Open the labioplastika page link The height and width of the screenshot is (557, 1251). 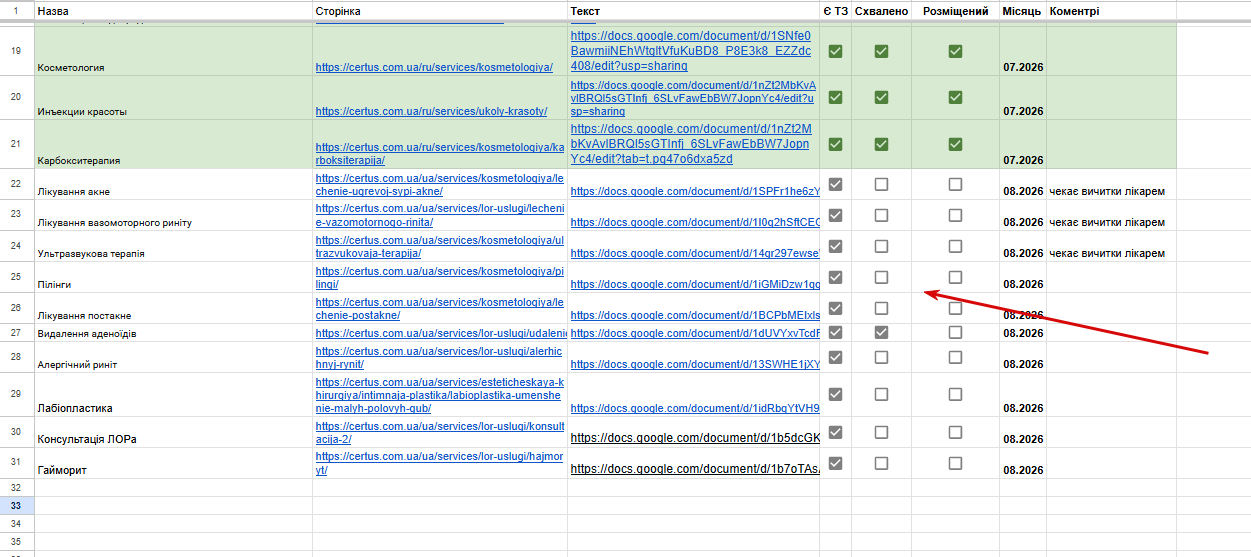pyautogui.click(x=440, y=396)
